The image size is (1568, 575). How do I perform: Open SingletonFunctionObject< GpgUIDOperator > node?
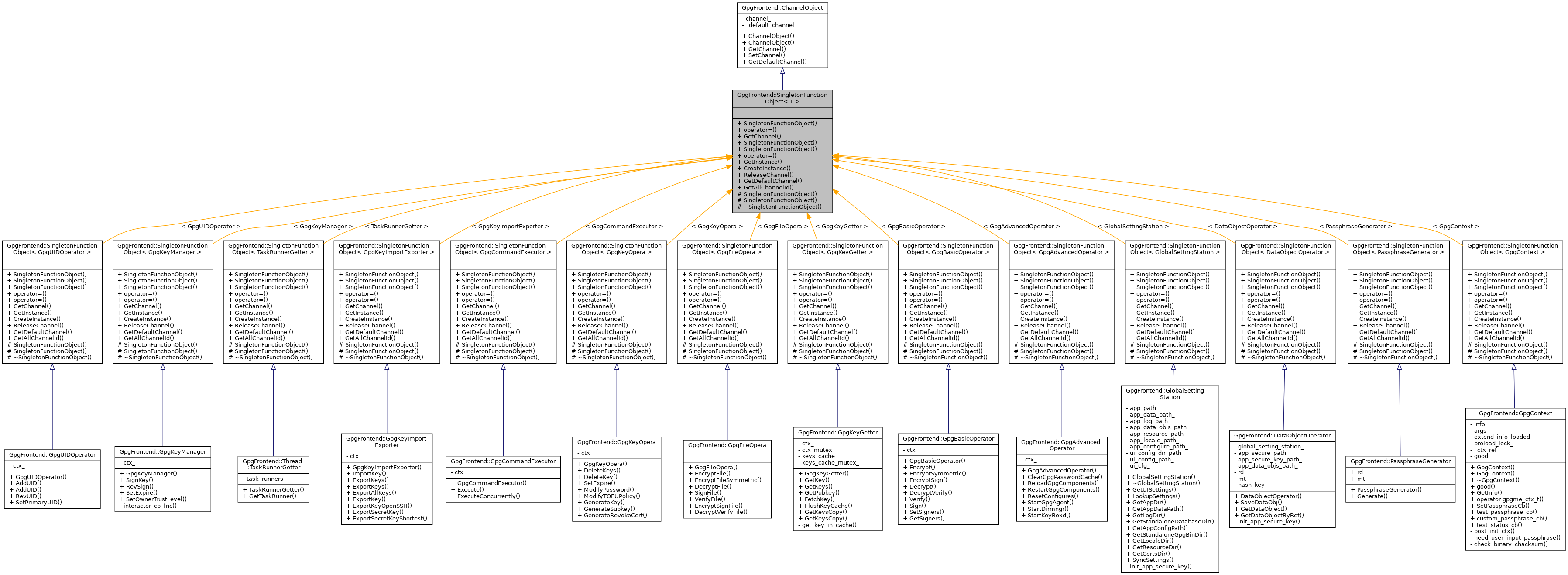(x=52, y=302)
